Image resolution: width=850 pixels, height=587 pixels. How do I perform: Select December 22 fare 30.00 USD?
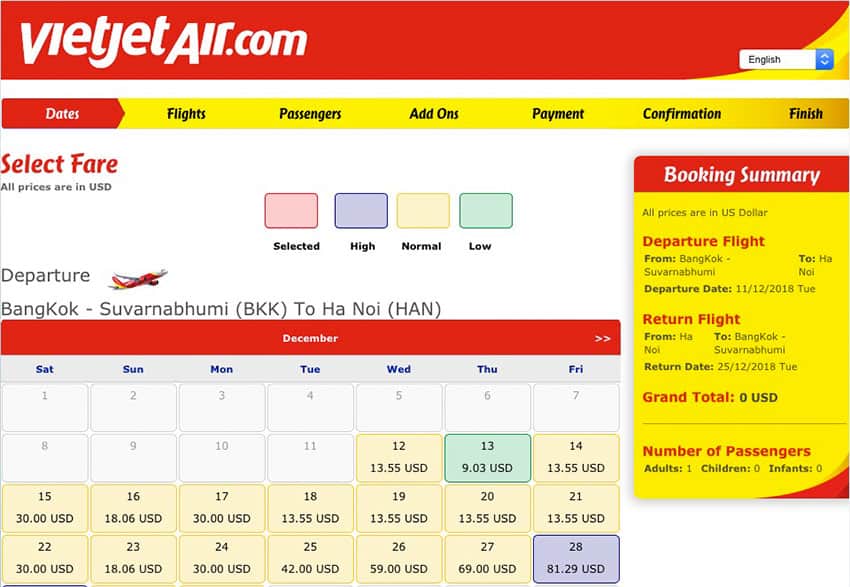pos(44,558)
